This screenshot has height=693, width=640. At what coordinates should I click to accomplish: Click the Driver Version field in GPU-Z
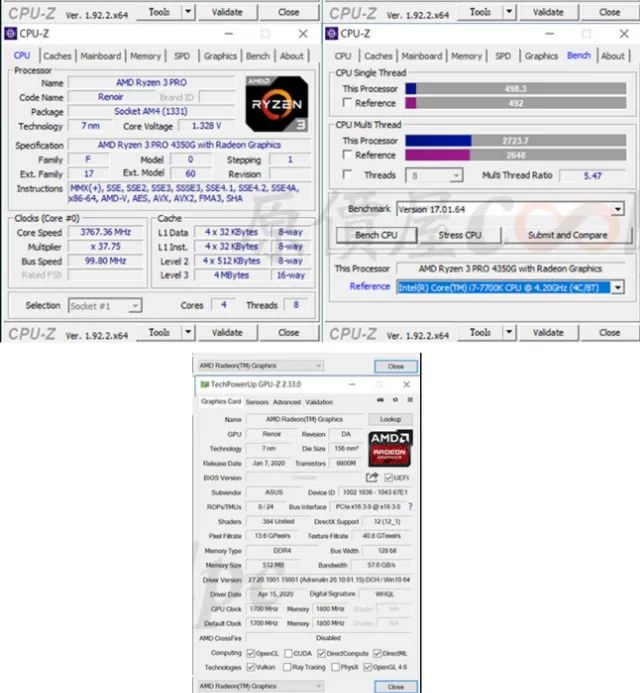click(x=329, y=579)
